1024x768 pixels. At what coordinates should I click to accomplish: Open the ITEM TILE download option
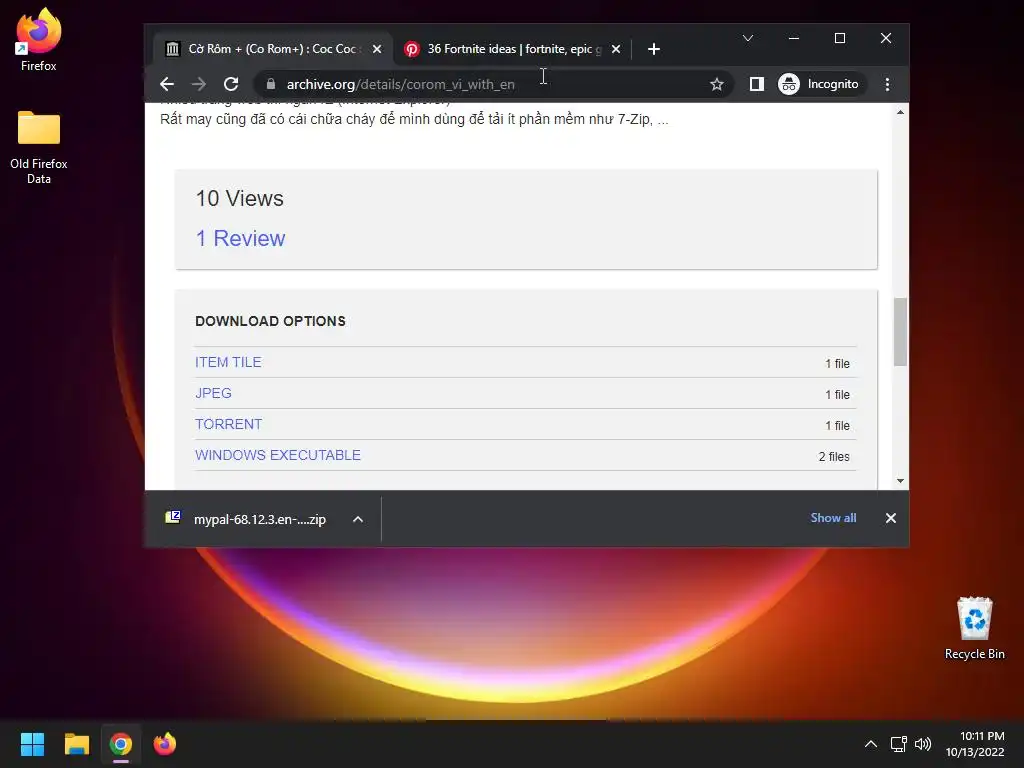point(228,362)
